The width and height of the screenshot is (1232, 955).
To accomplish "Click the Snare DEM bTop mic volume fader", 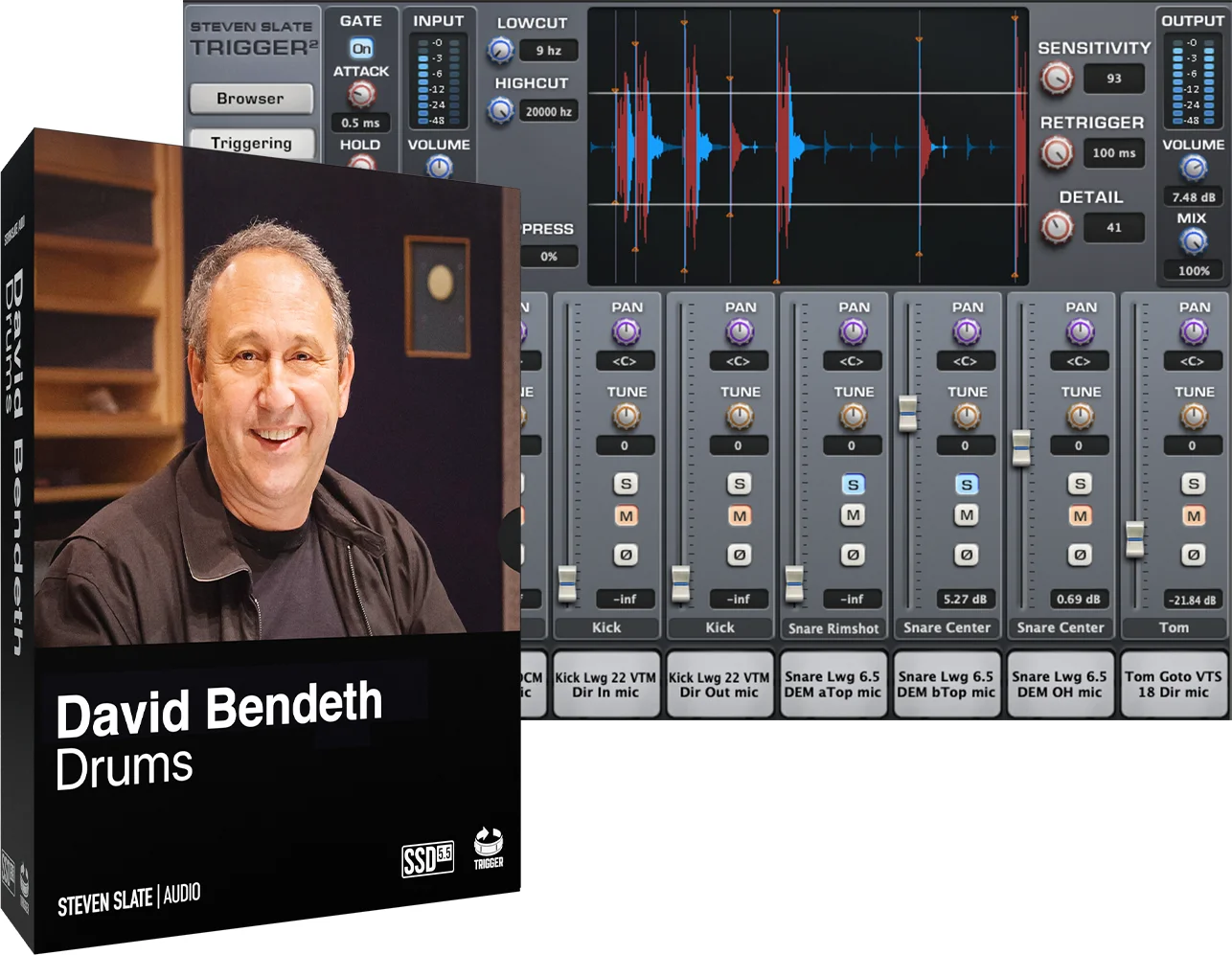I will click(908, 413).
